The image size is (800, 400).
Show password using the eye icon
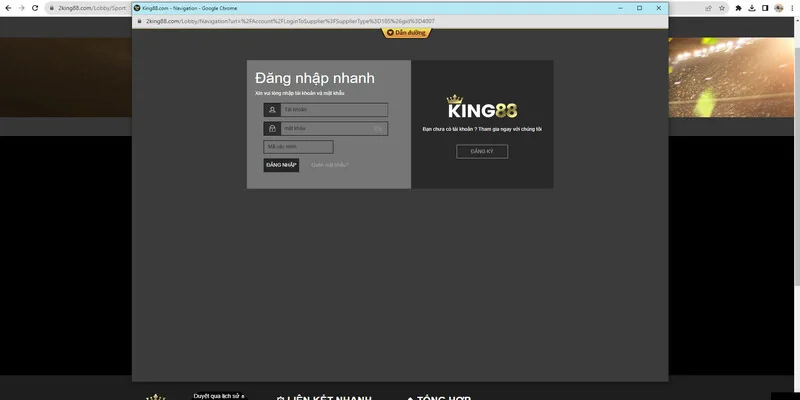(378, 129)
